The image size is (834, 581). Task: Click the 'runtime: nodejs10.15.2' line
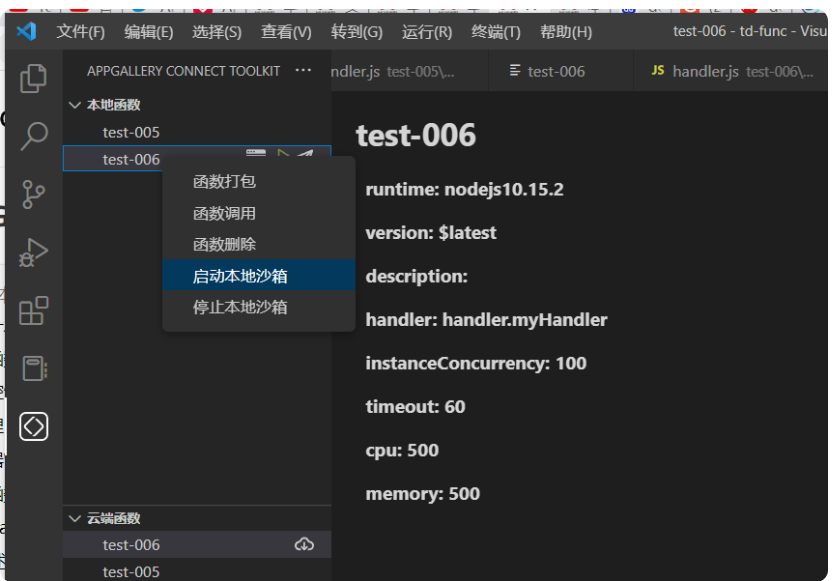(464, 189)
